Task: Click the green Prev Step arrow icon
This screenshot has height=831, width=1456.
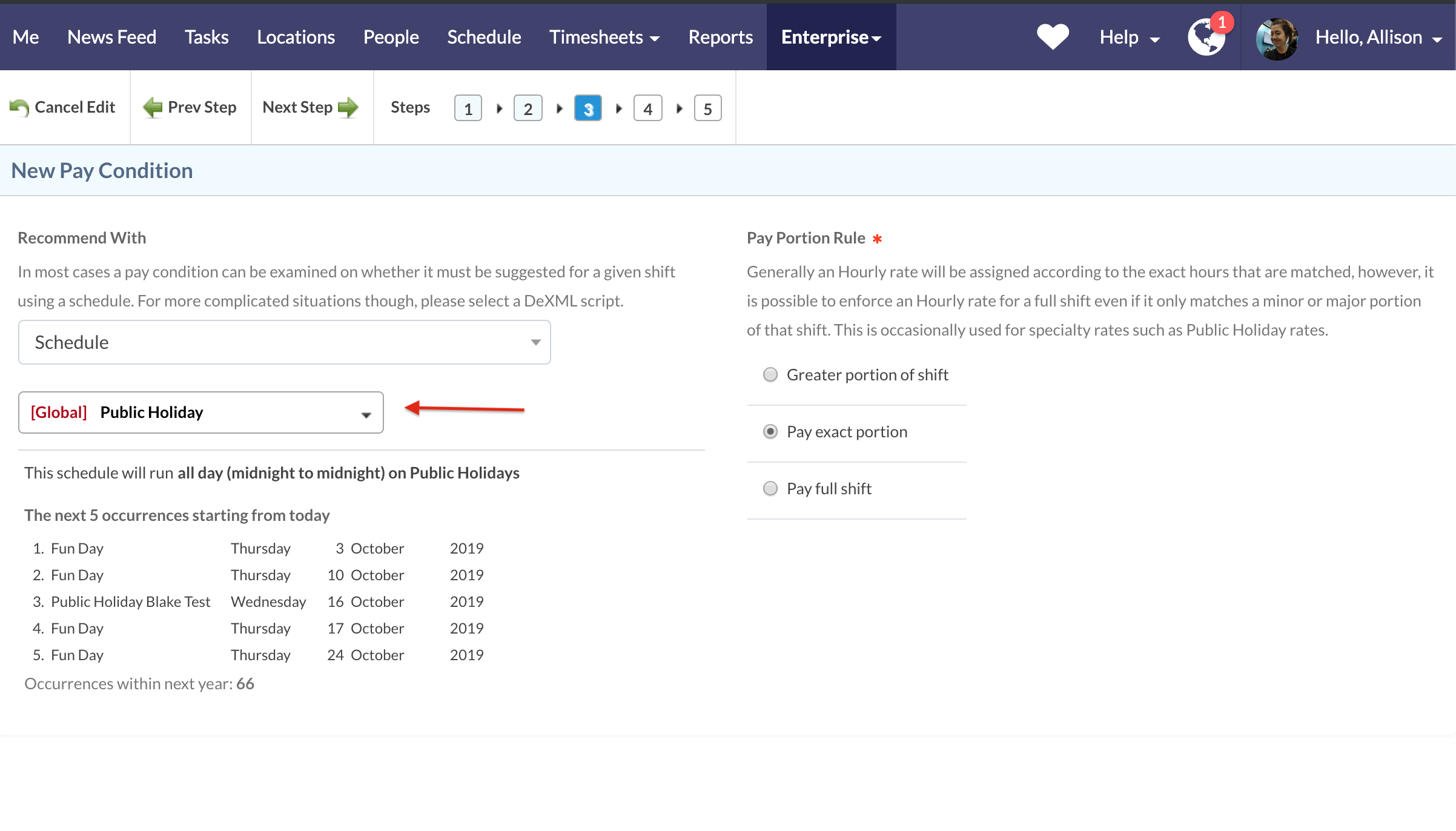Action: point(153,108)
